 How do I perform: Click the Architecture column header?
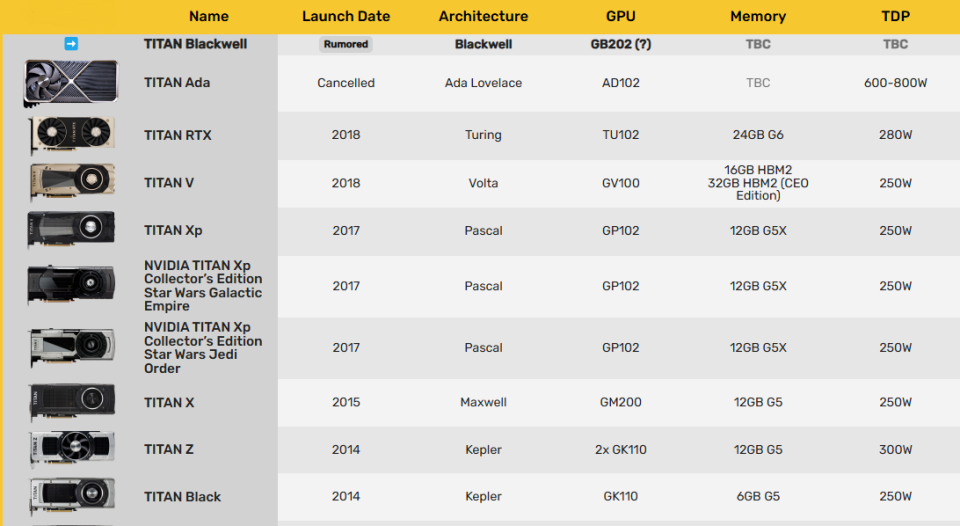[483, 17]
